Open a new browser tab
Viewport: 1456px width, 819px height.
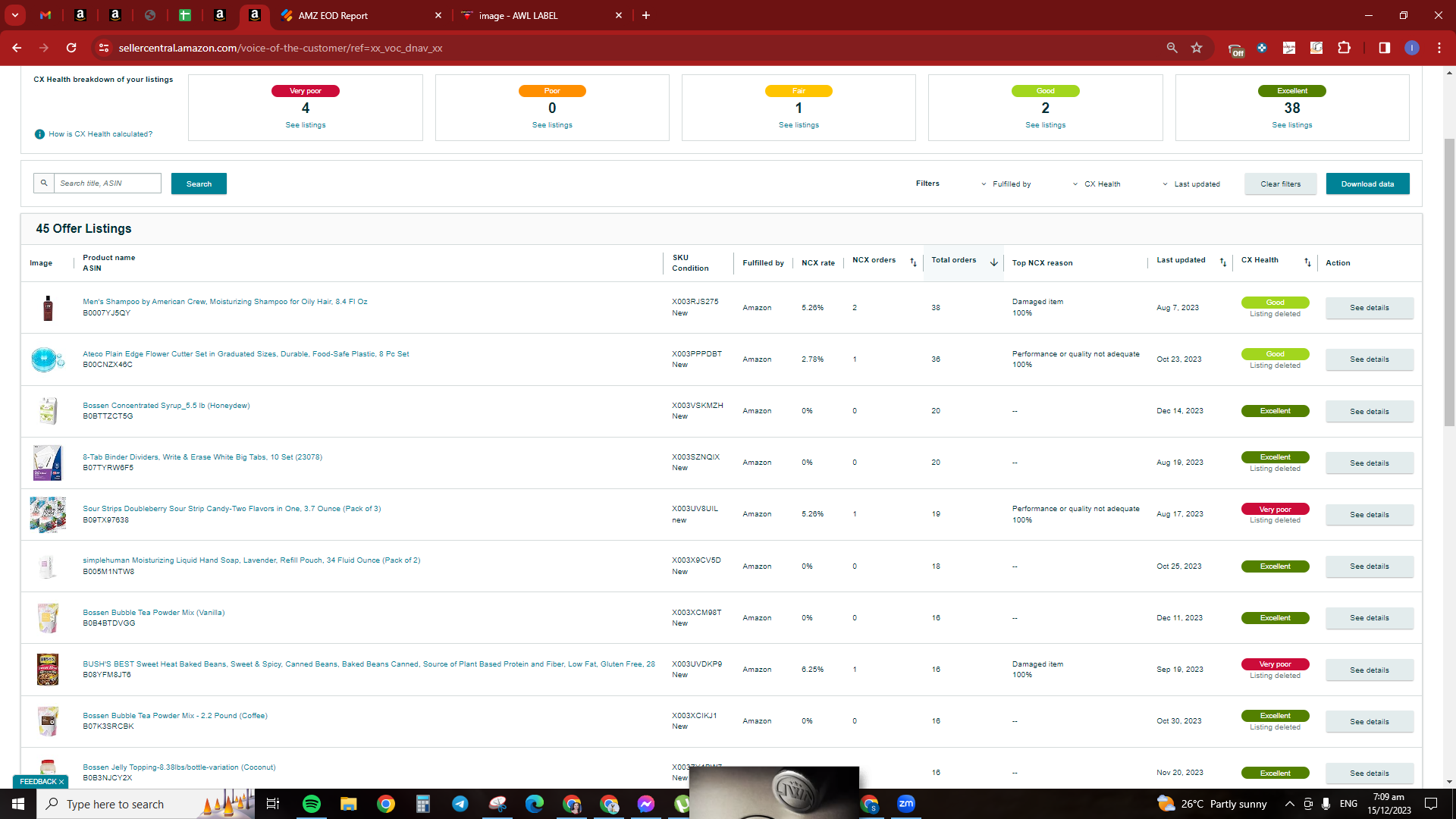(x=646, y=15)
